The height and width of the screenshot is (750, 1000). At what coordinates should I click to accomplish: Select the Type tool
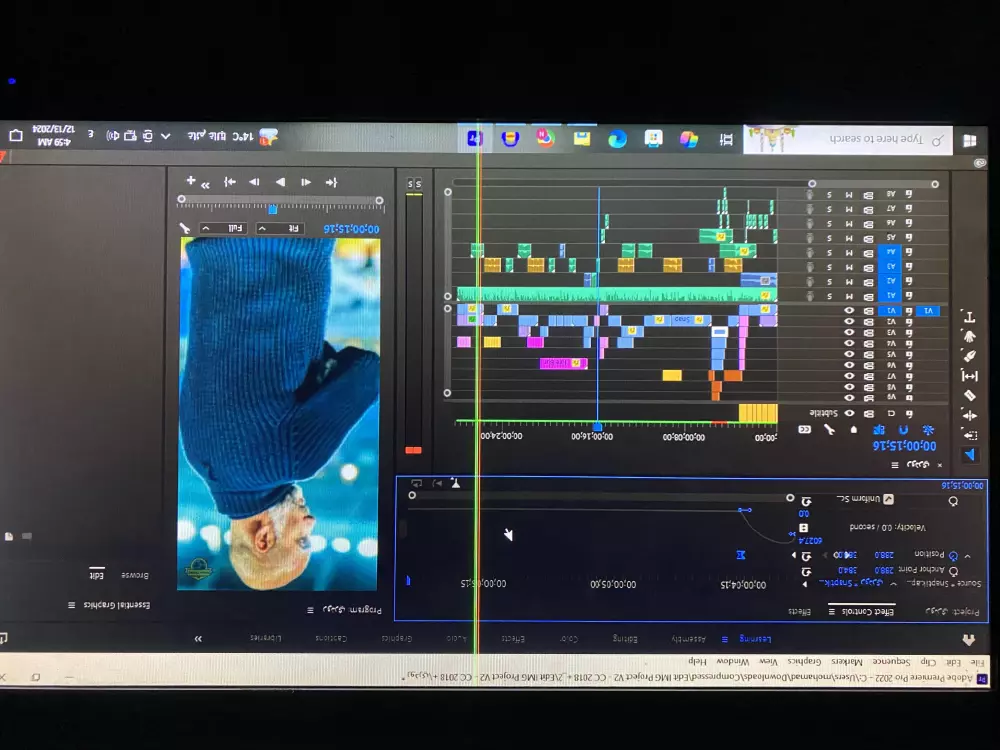tap(969, 317)
